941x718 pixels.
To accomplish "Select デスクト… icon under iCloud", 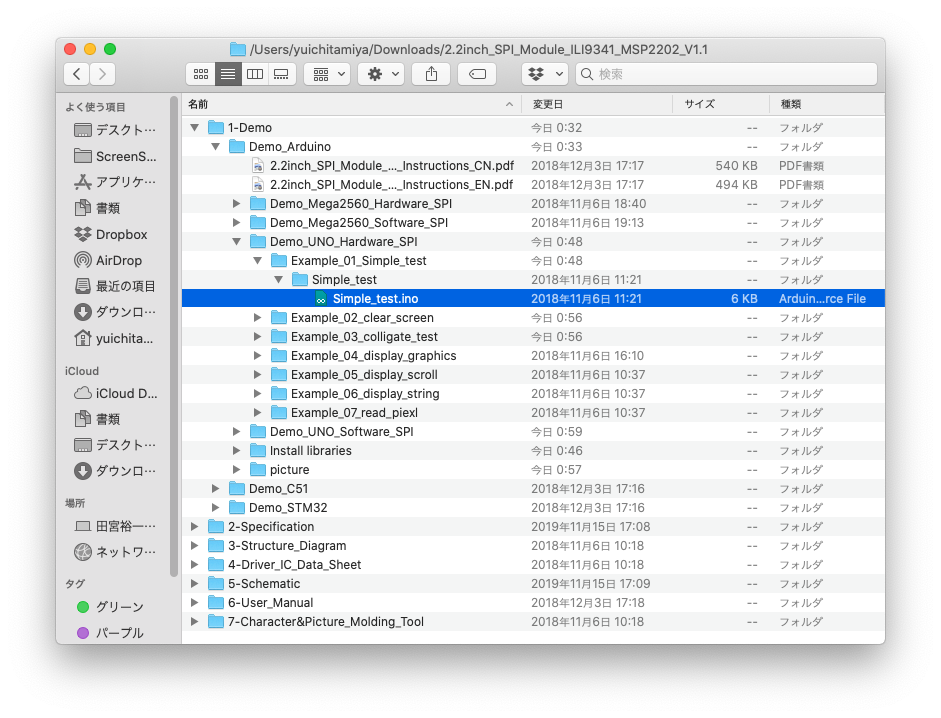I will pyautogui.click(x=83, y=445).
